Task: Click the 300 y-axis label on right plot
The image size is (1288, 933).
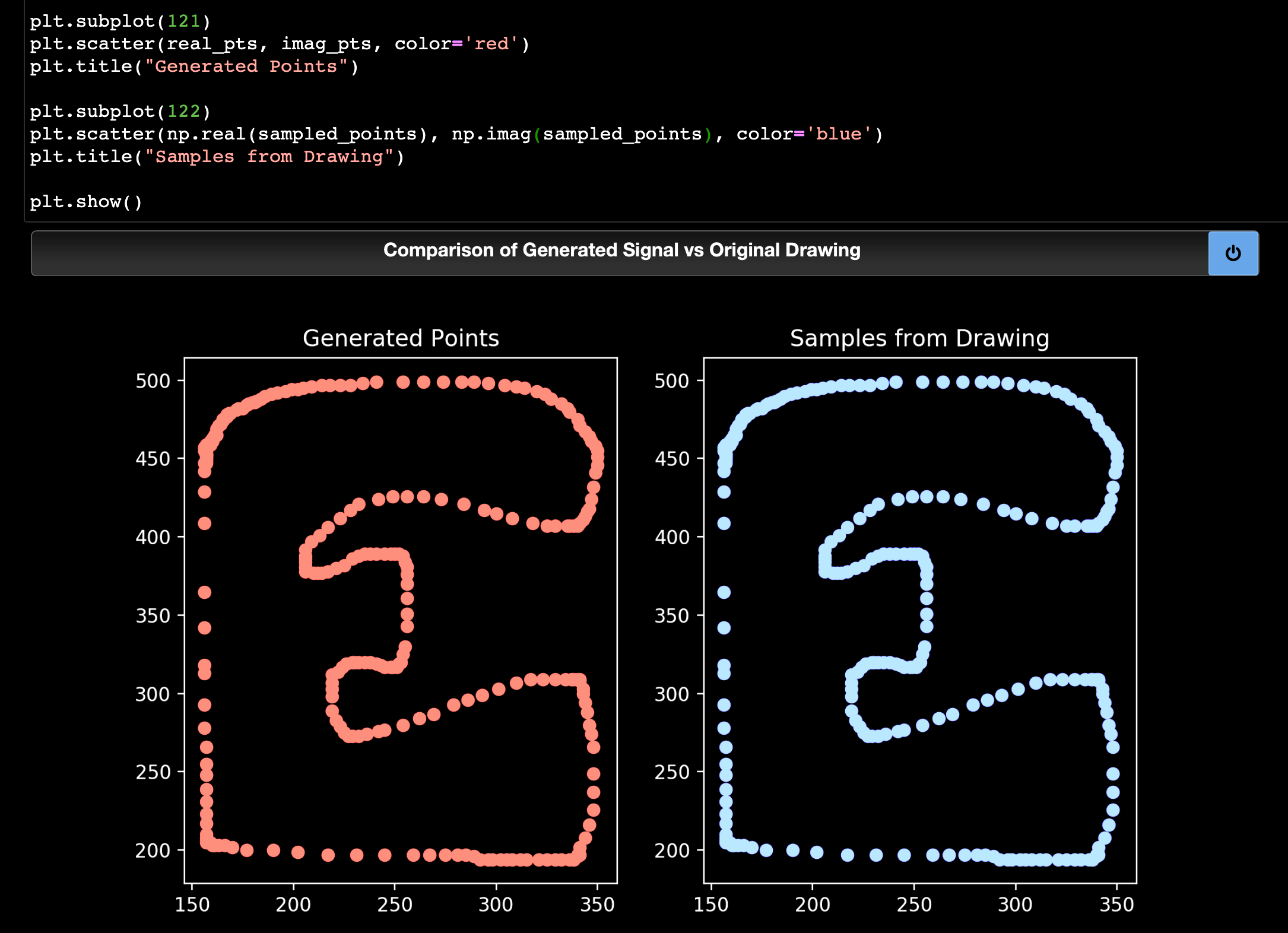Action: point(671,694)
